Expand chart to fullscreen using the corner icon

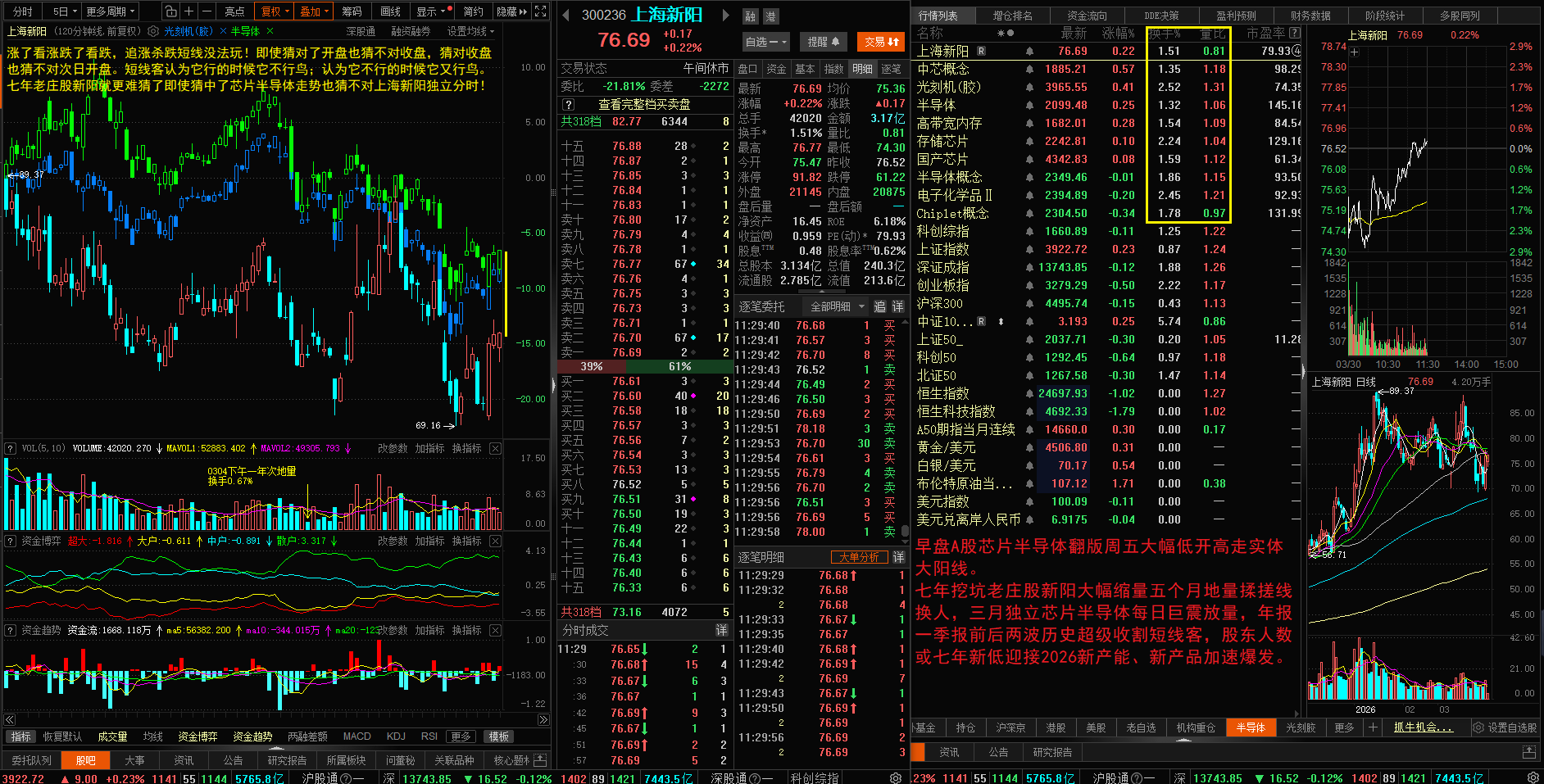click(540, 11)
